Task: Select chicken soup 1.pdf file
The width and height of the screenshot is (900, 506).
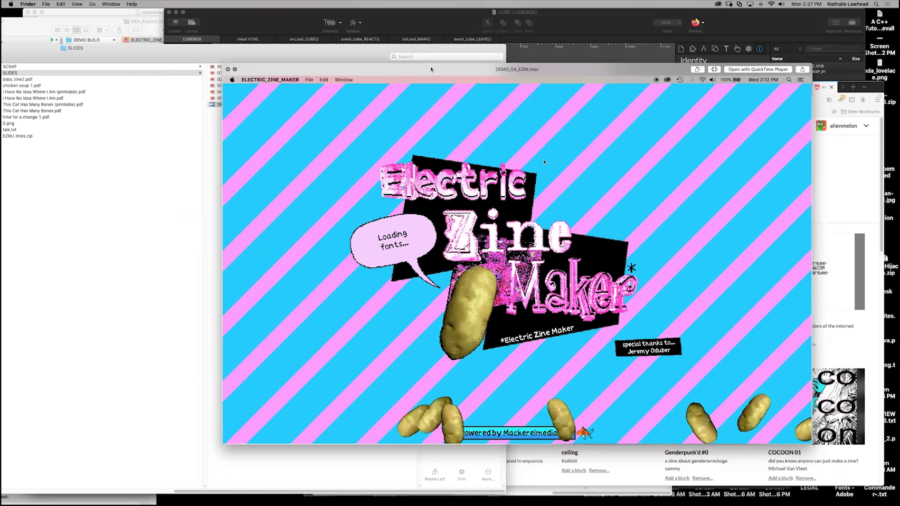Action: tap(22, 85)
